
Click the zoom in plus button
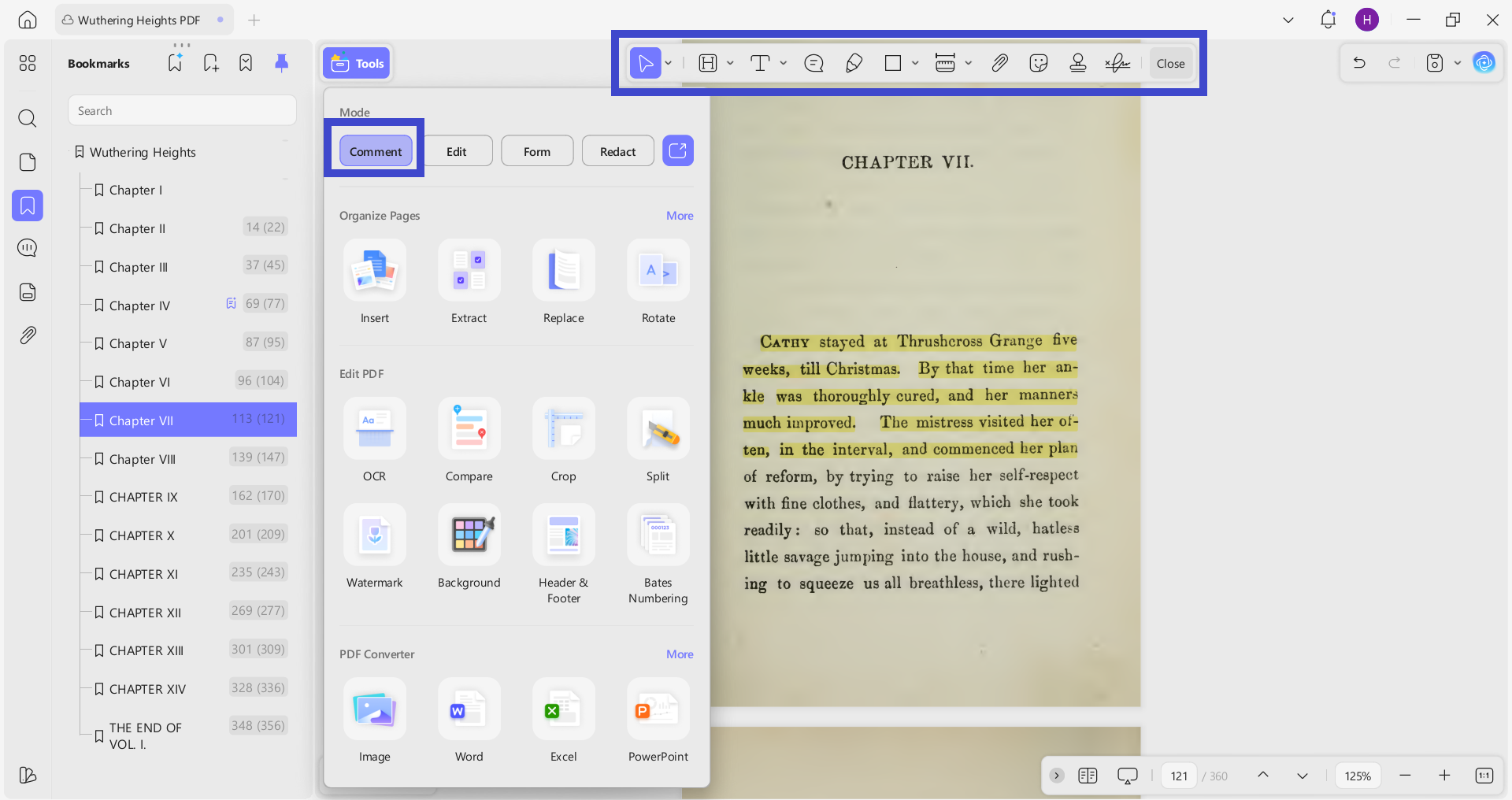pyautogui.click(x=1444, y=776)
